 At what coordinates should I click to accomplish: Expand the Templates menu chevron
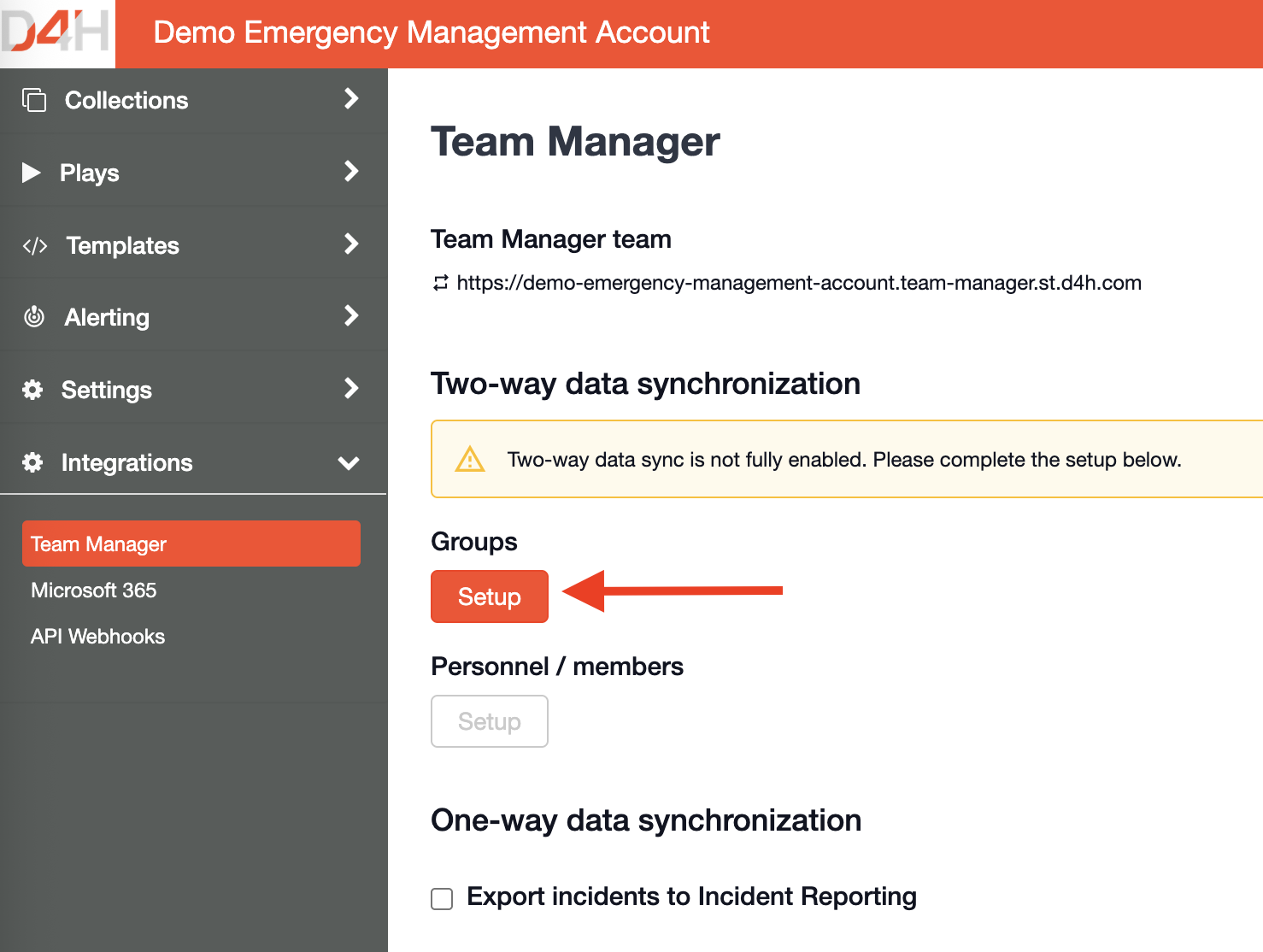point(350,244)
